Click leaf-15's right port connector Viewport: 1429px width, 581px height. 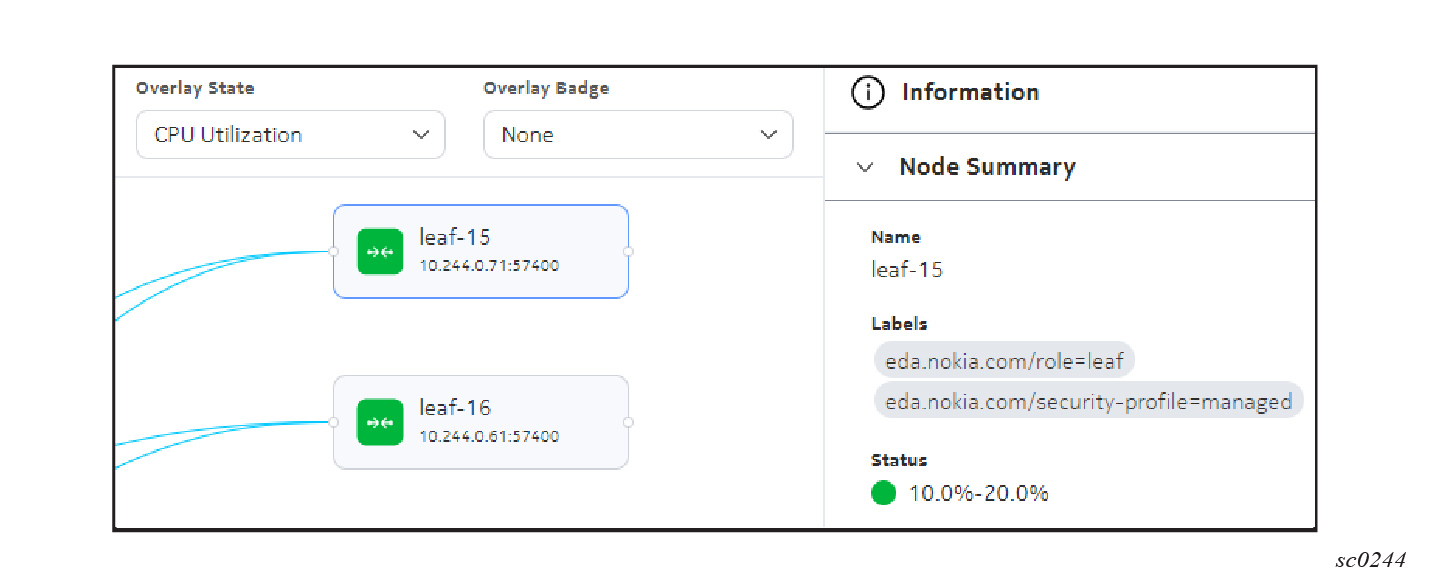tap(628, 252)
